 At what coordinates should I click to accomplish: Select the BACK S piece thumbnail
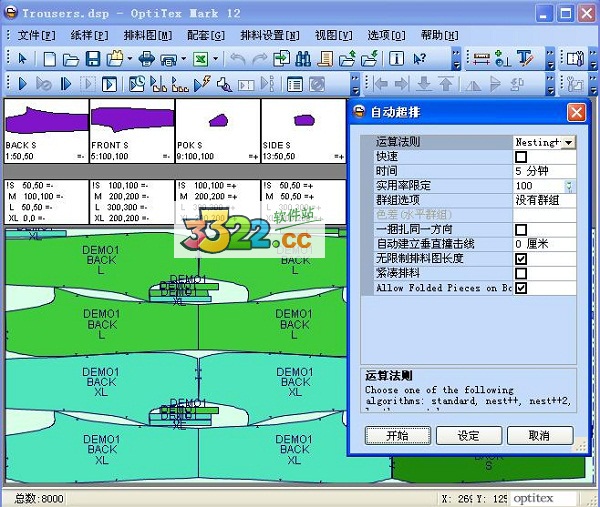46,131
